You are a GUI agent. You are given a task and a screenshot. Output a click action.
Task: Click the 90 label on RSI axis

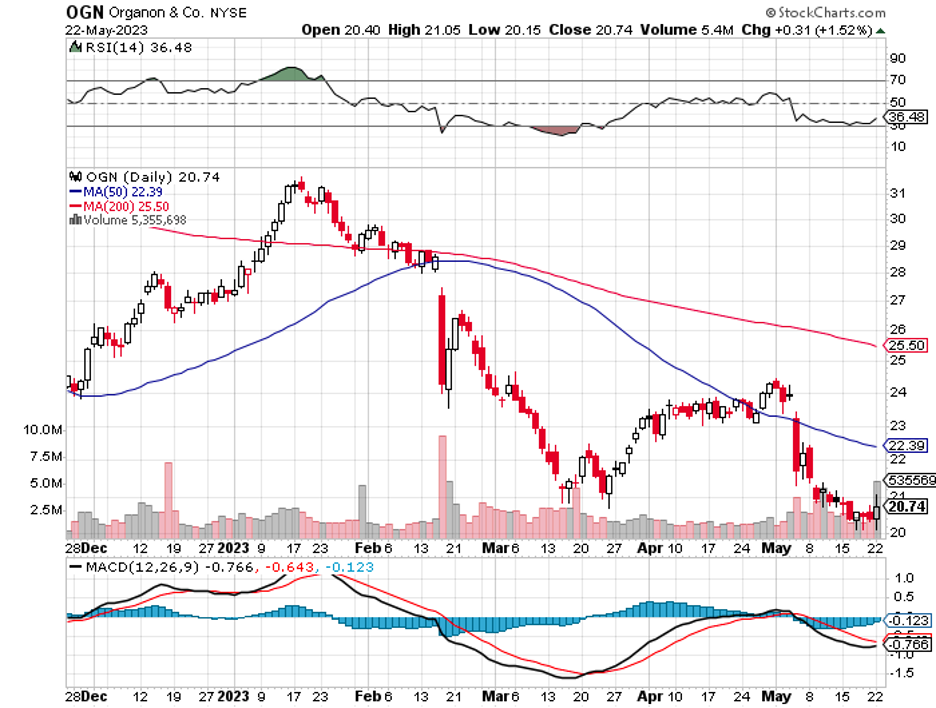pos(898,59)
